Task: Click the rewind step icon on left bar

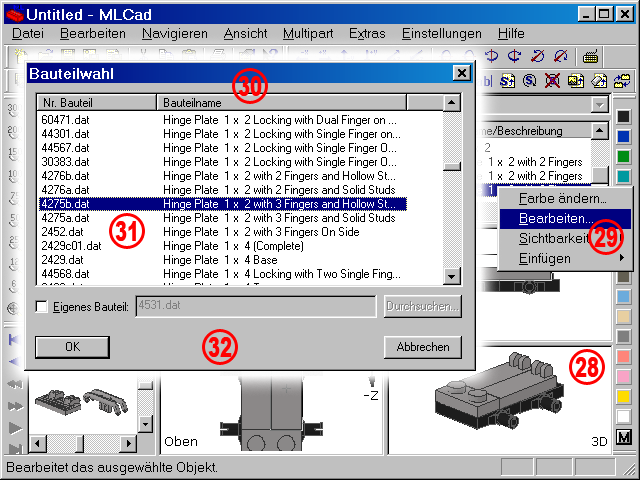Action: point(15,384)
